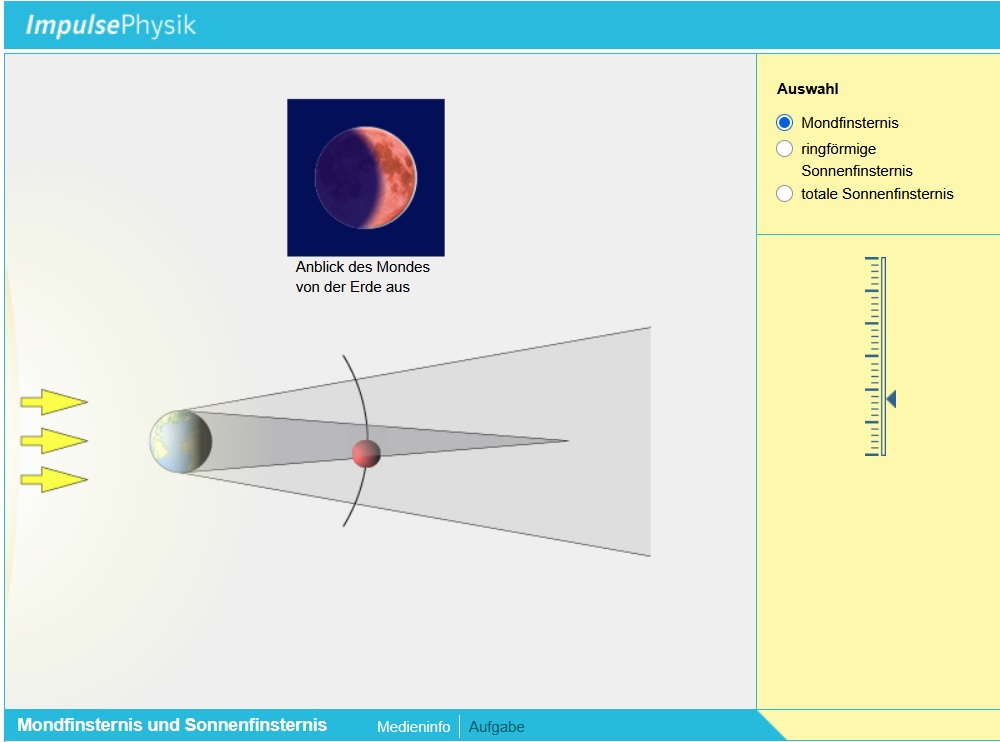Click the 'Sonnenfinsternis' second-line label
The width and height of the screenshot is (1000, 742).
[857, 171]
